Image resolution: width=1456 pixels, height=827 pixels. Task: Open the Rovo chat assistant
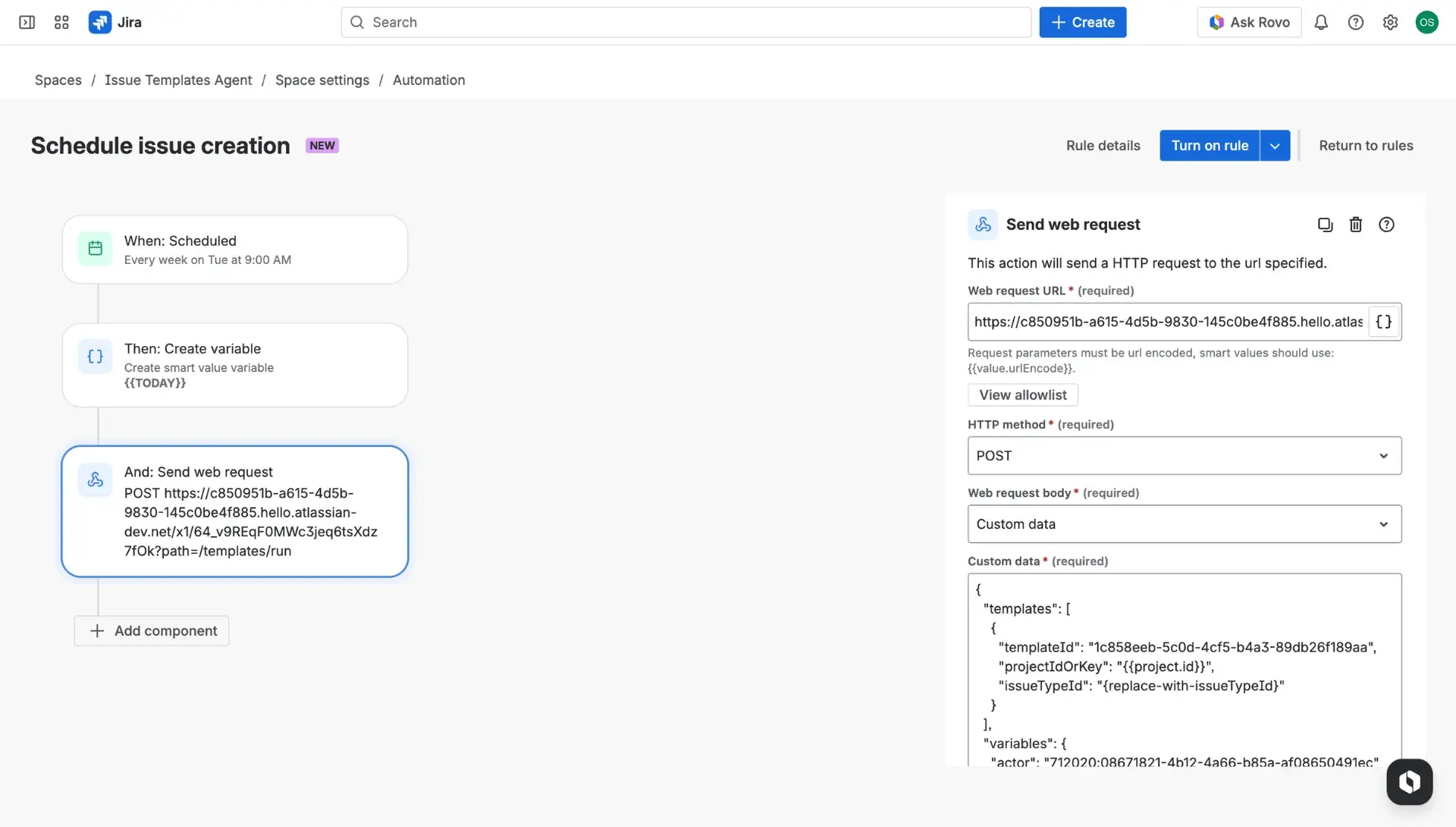point(1409,781)
